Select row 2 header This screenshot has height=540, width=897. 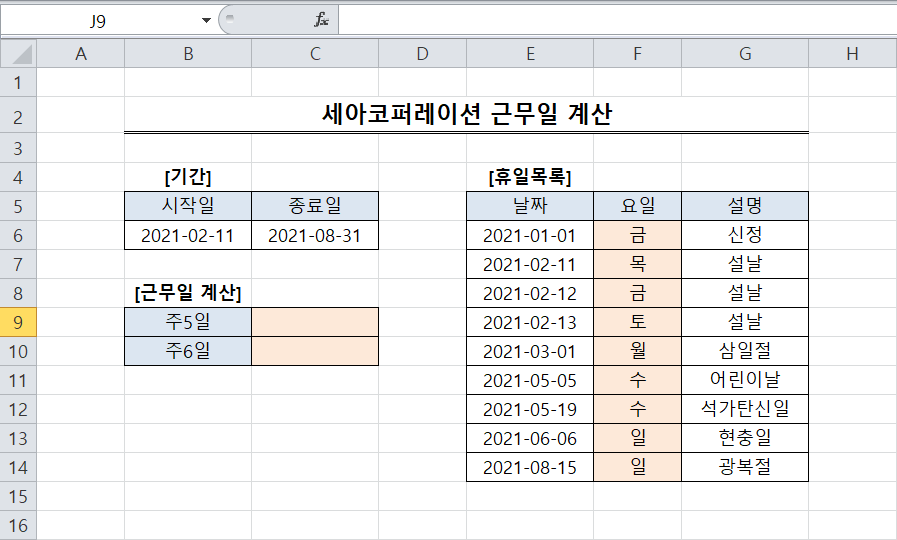coord(18,117)
